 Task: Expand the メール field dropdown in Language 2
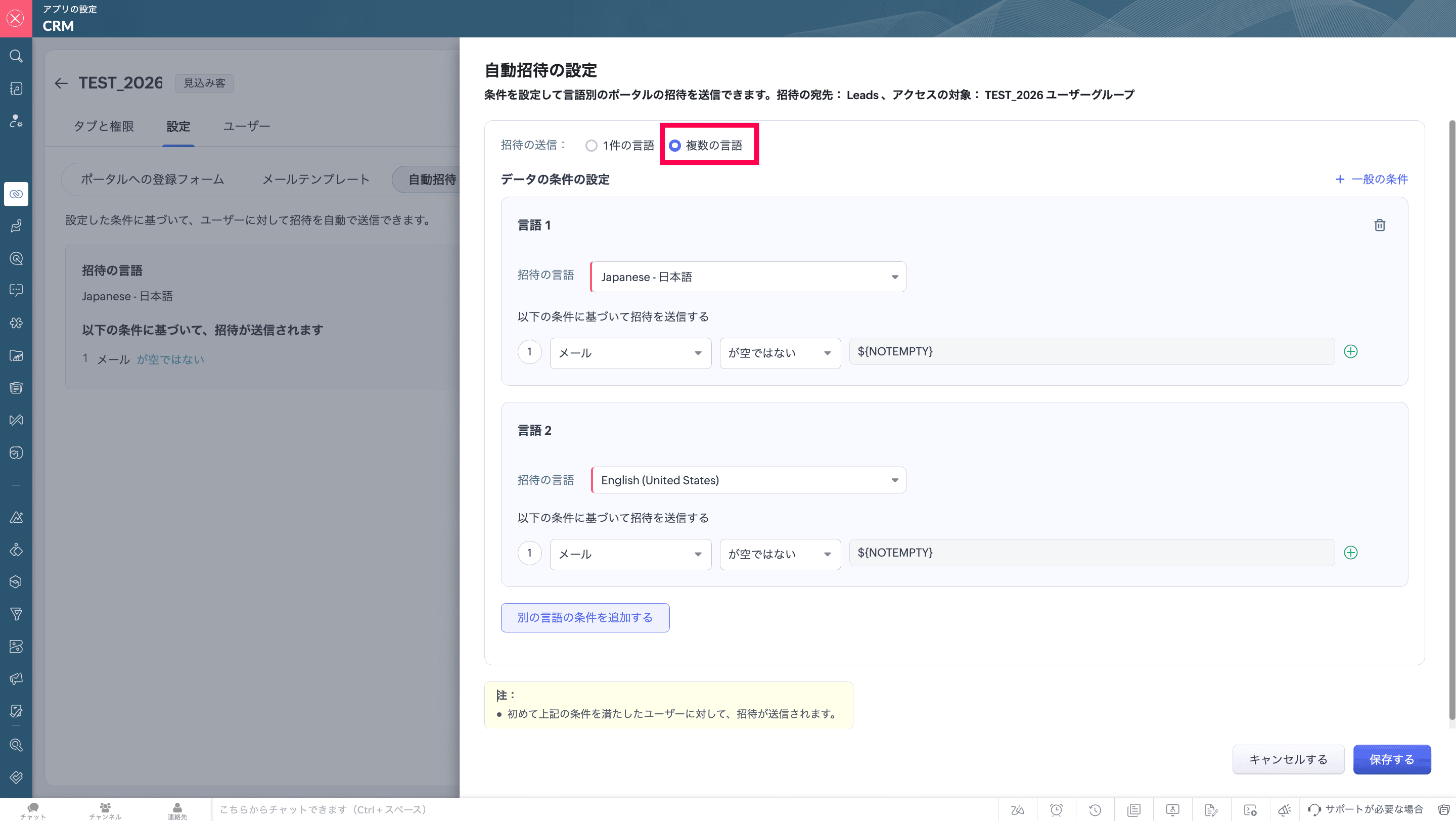629,554
